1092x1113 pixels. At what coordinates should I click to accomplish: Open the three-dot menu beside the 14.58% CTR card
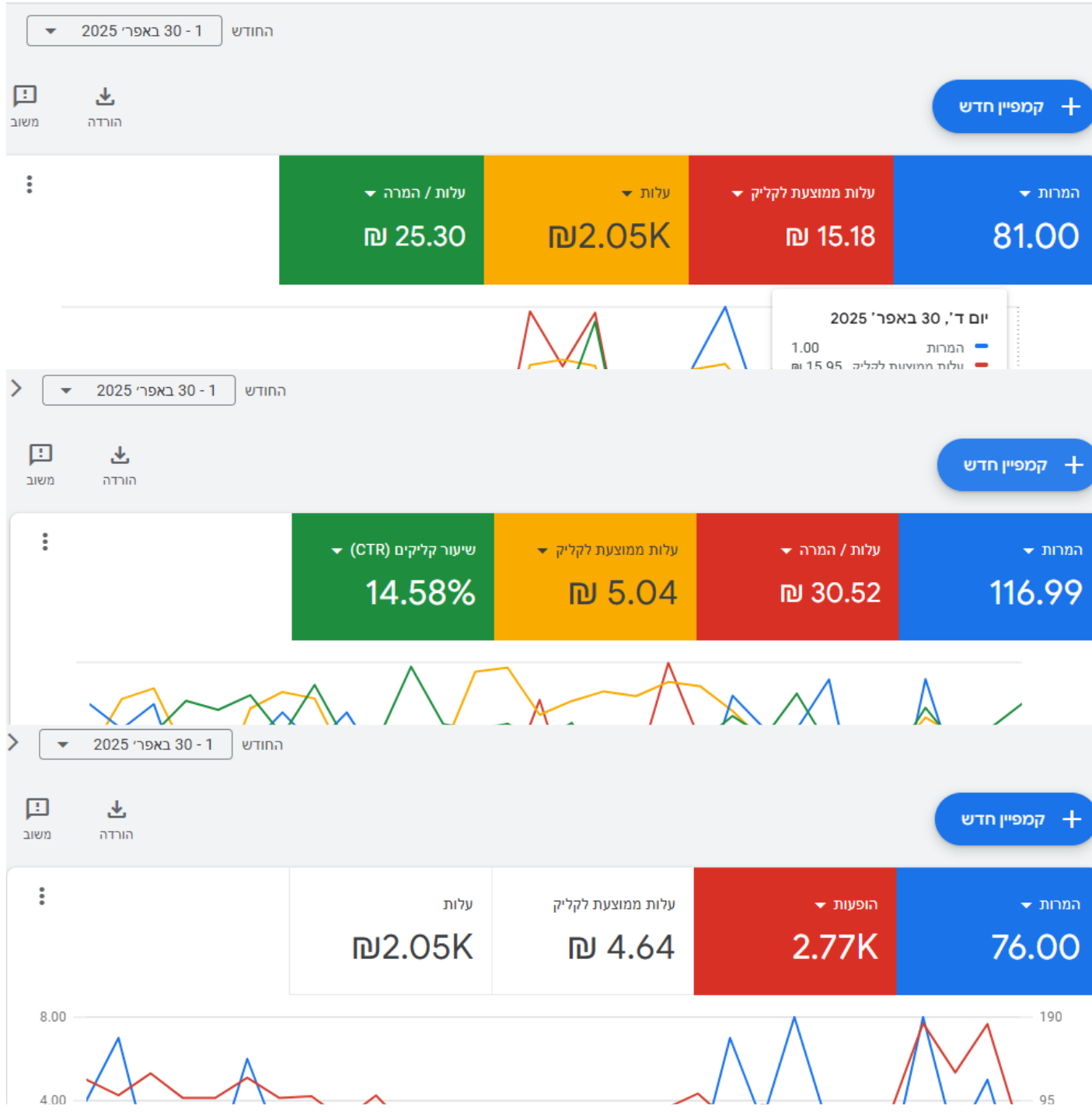pyautogui.click(x=45, y=542)
